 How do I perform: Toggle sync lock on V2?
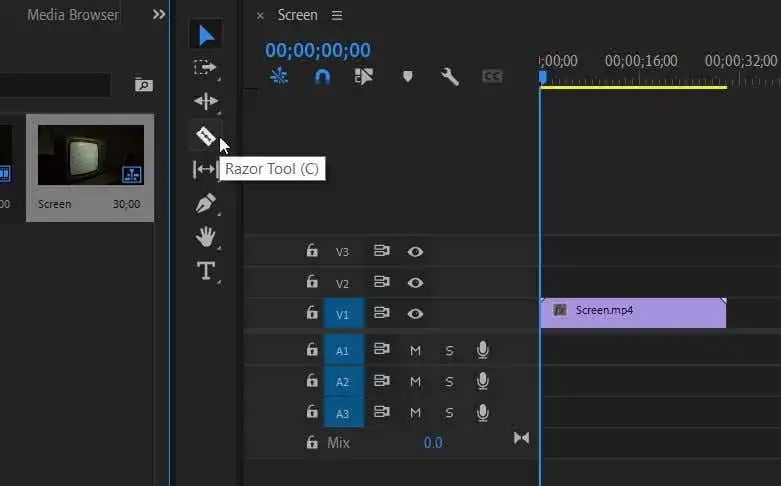[382, 282]
